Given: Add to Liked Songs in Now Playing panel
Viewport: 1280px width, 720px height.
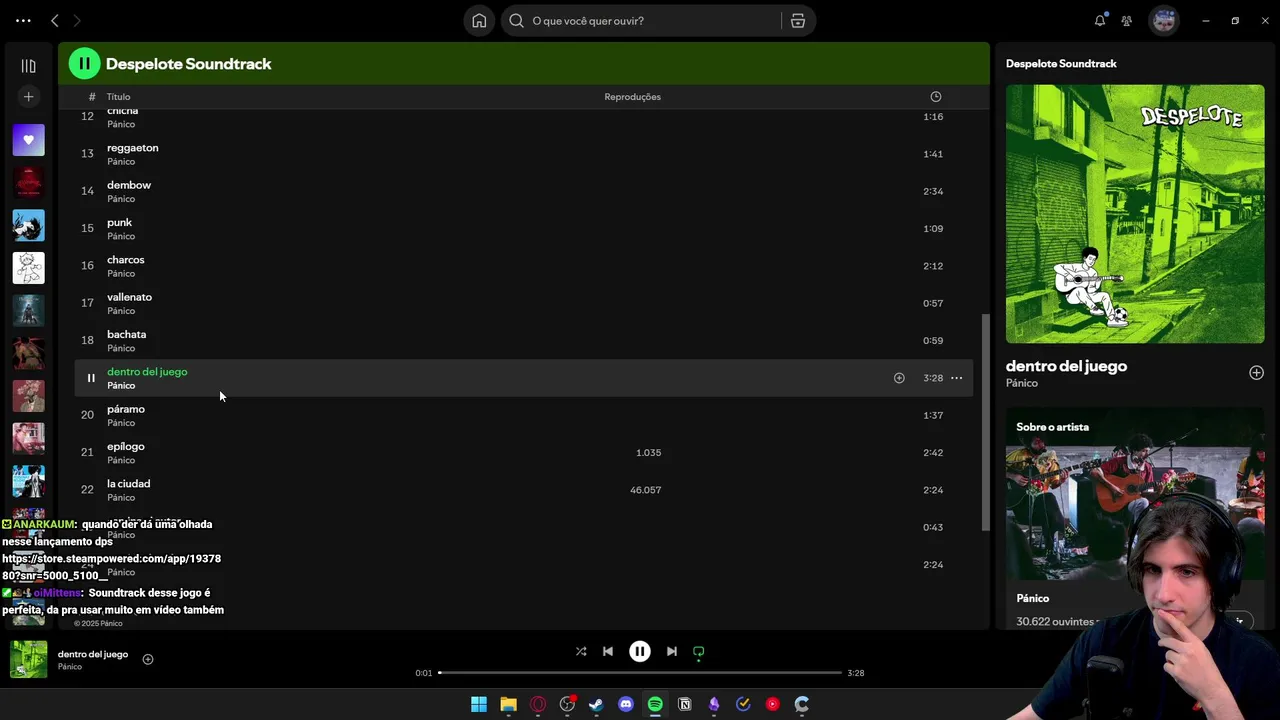Looking at the screenshot, I should coord(1256,373).
